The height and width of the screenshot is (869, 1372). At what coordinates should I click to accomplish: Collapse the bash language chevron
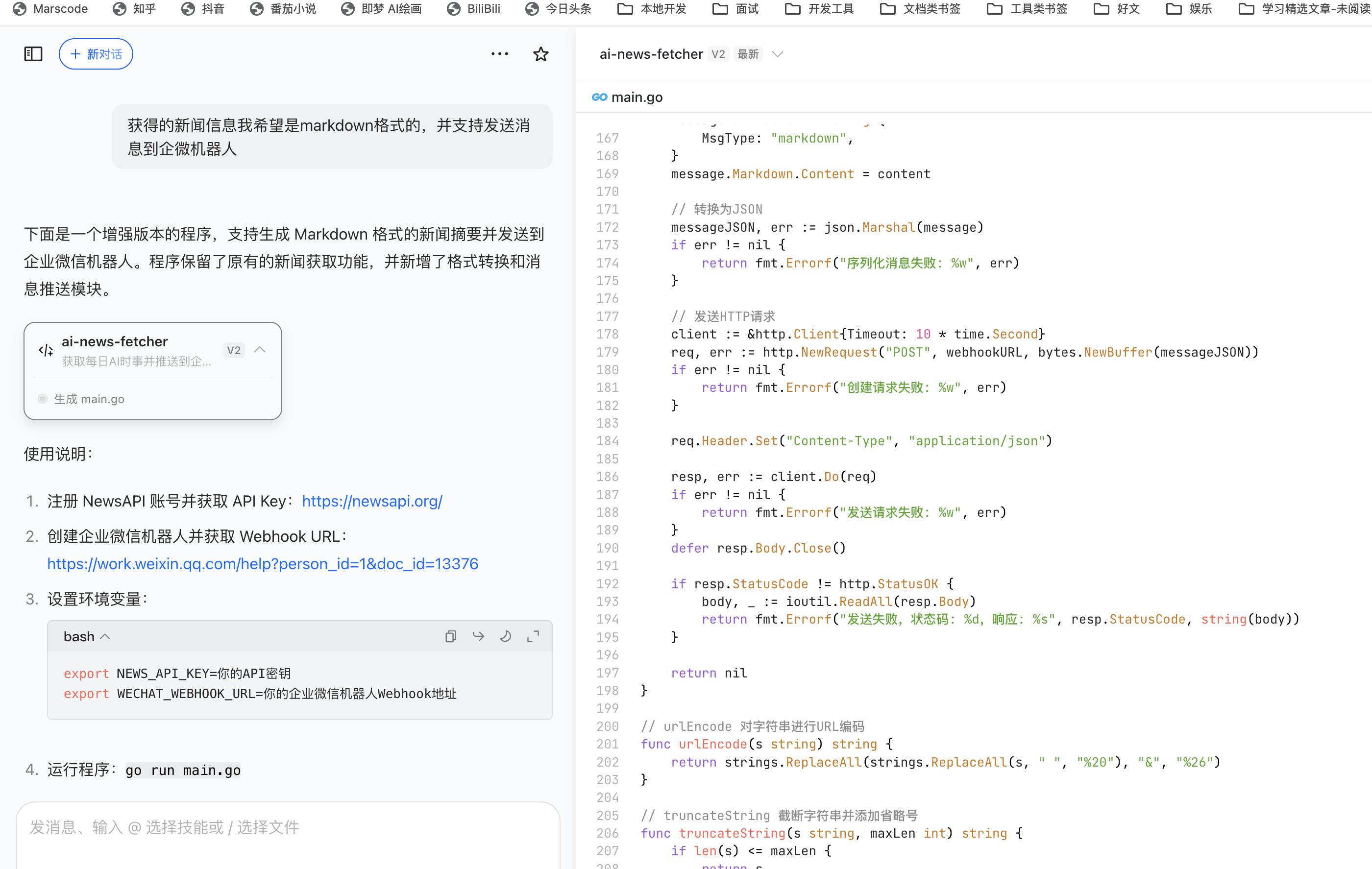pyautogui.click(x=105, y=637)
